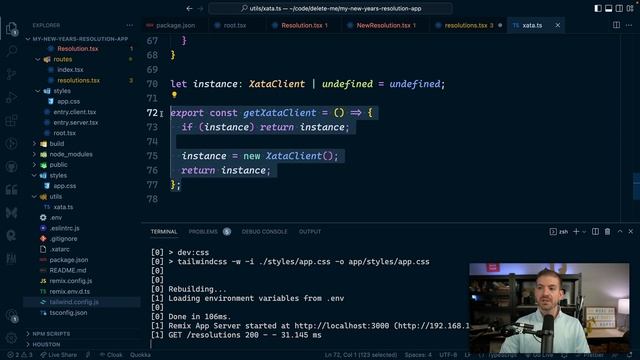This screenshot has width=640, height=360.
Task: Click Live Share in status bar
Action: pyautogui.click(x=58, y=355)
